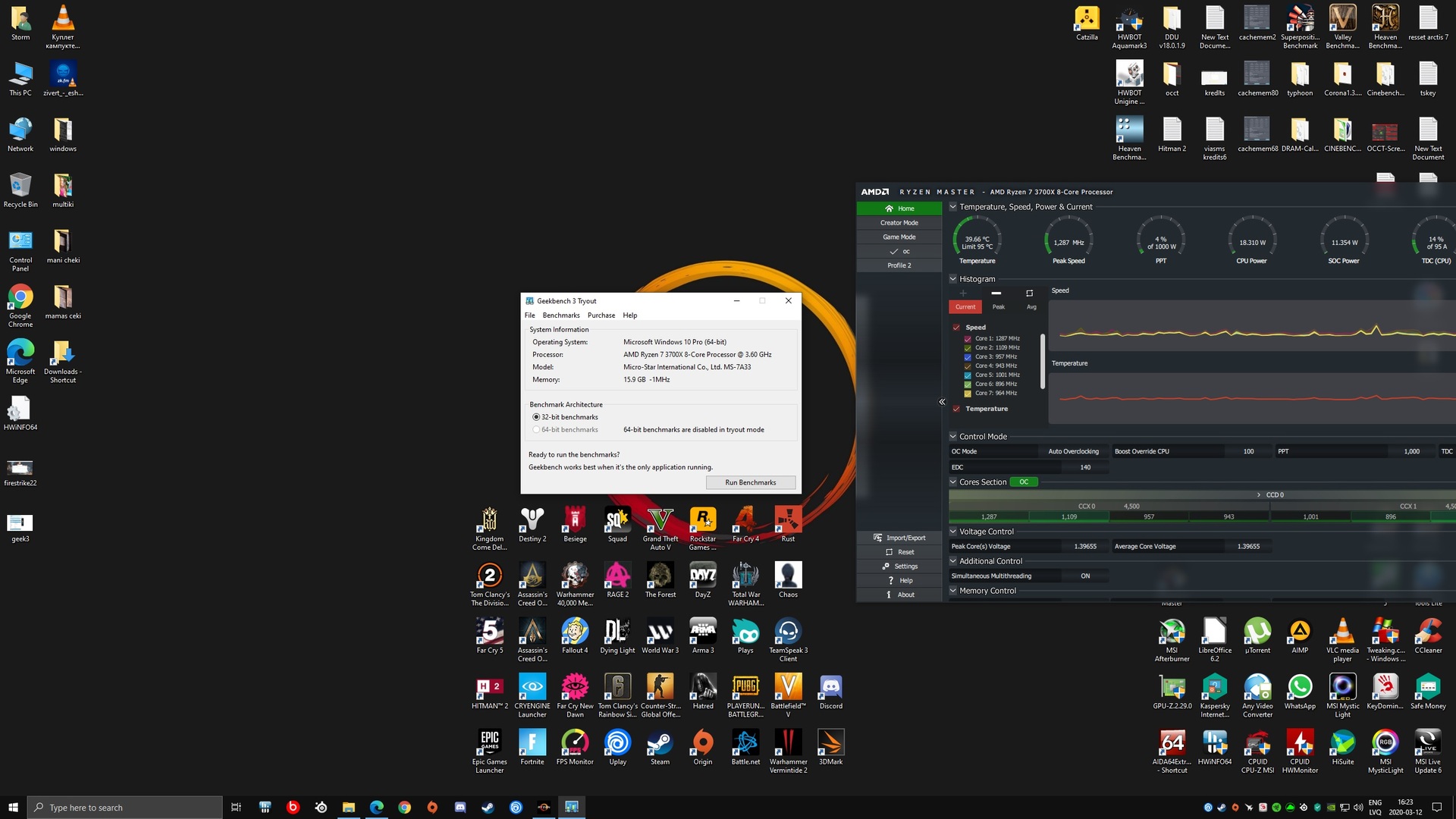Image resolution: width=1456 pixels, height=819 pixels.
Task: Open 3DMark desktop shortcut
Action: 831,748
